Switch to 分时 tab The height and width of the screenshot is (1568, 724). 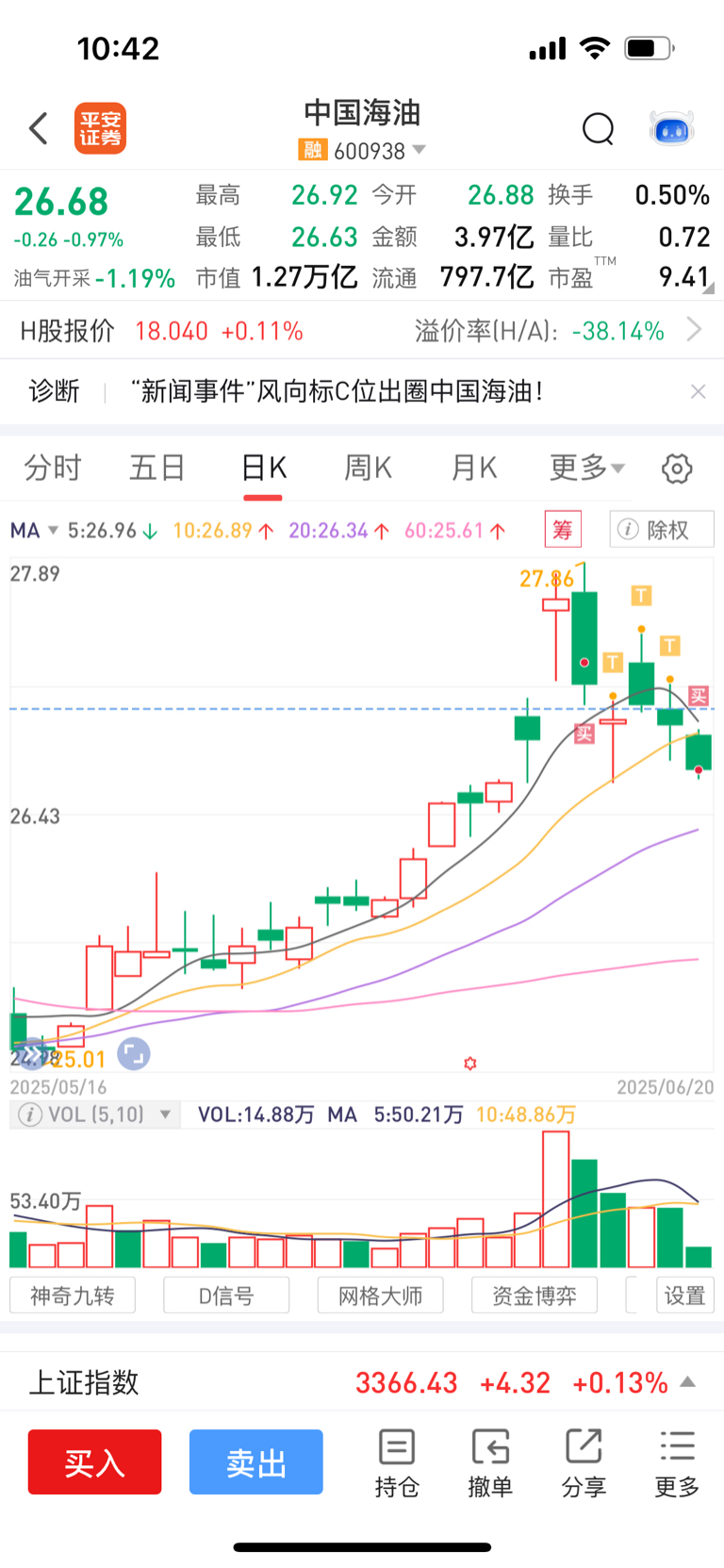click(53, 468)
